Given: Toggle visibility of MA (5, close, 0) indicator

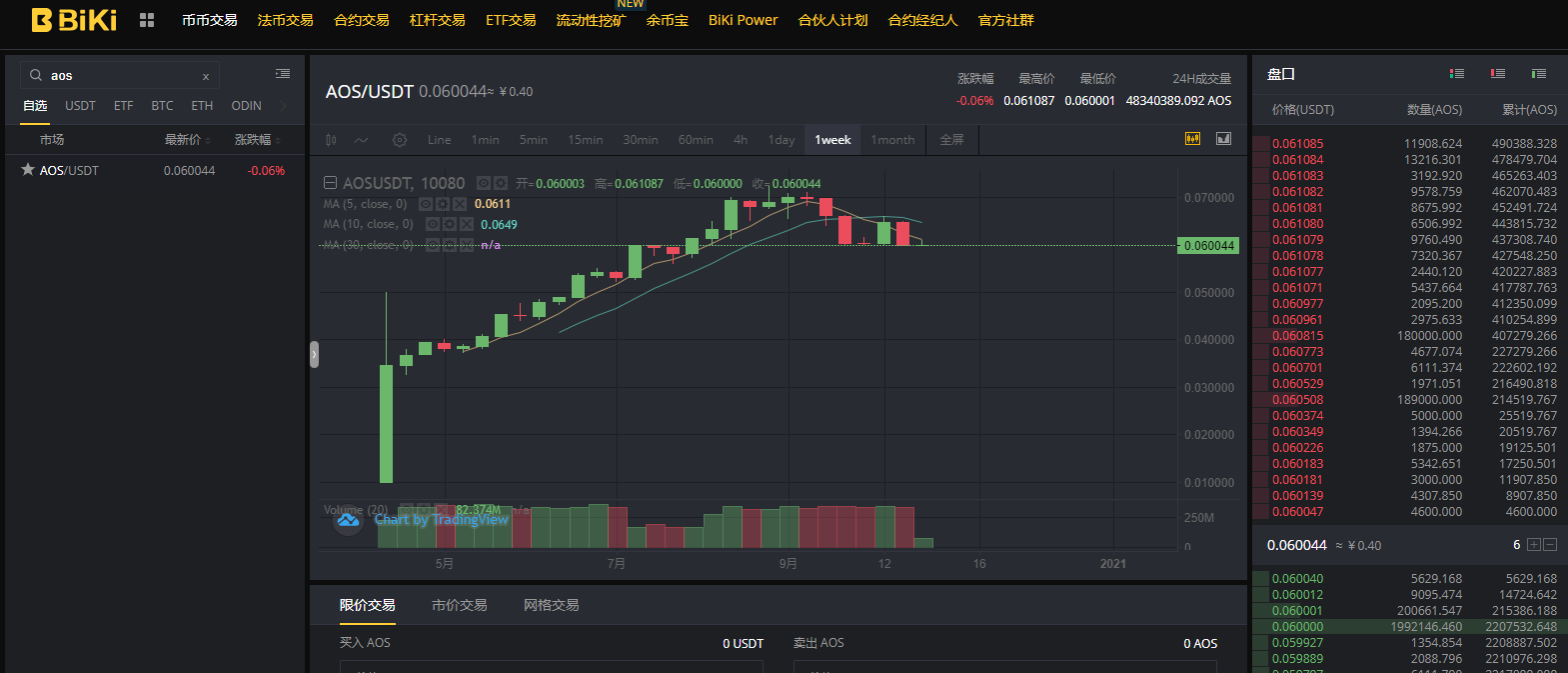Looking at the screenshot, I should [x=426, y=204].
